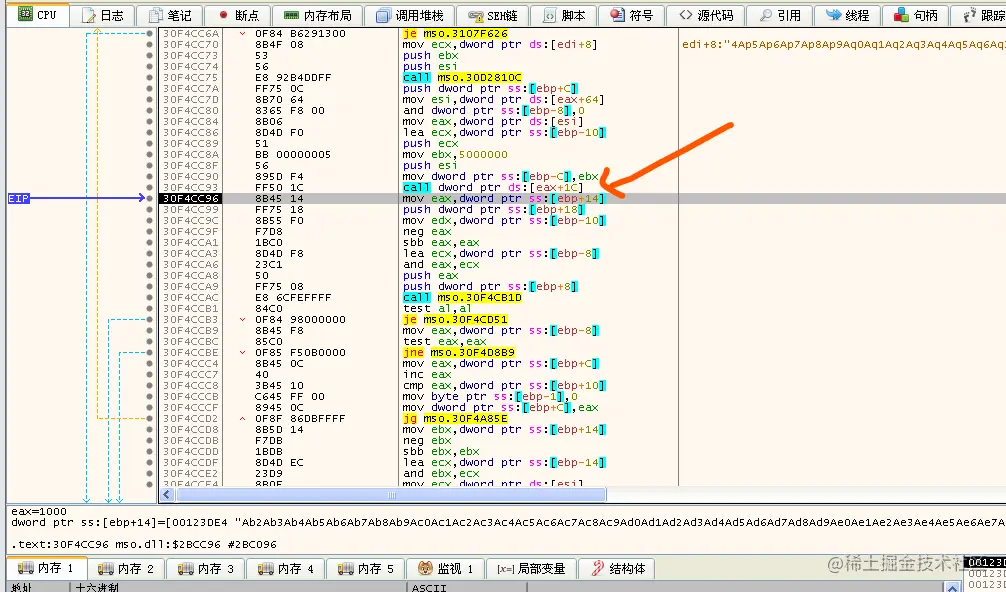Viewport: 1006px width, 592px height.
Task: Toggle breakpoint dot at address 30F4CC75
Action: tap(149, 78)
